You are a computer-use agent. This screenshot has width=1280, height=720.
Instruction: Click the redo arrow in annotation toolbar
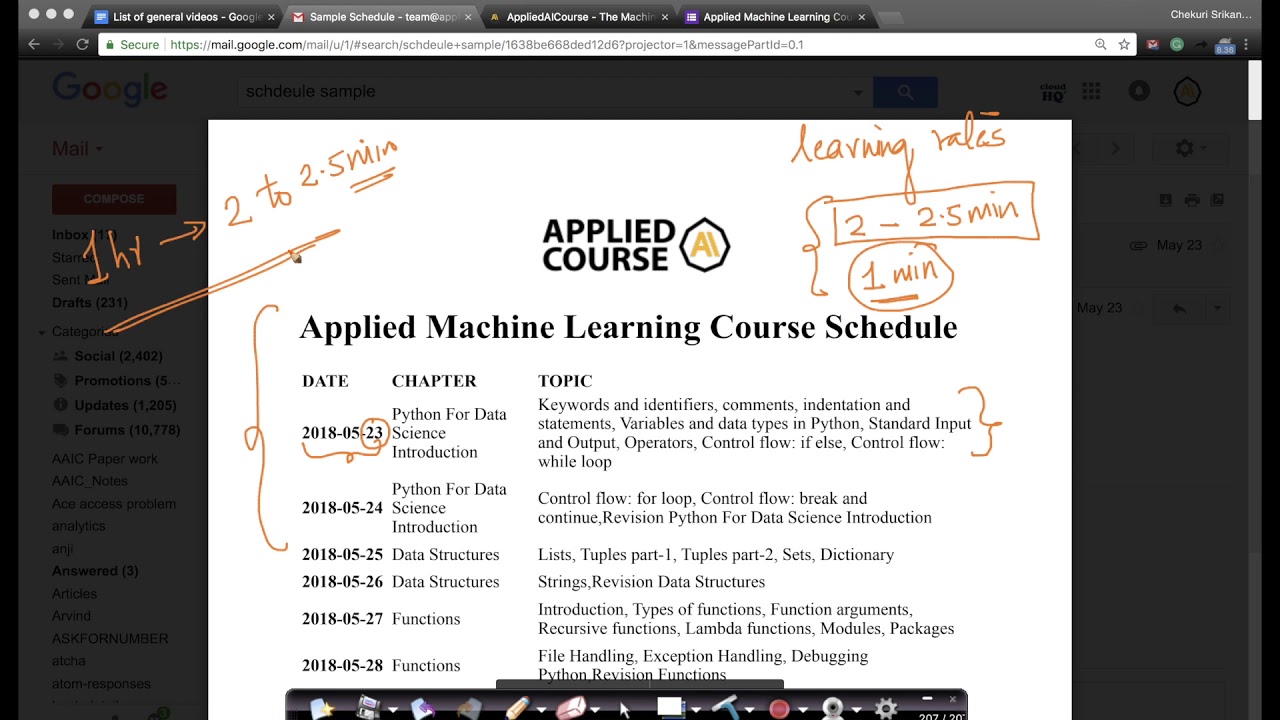pos(469,708)
